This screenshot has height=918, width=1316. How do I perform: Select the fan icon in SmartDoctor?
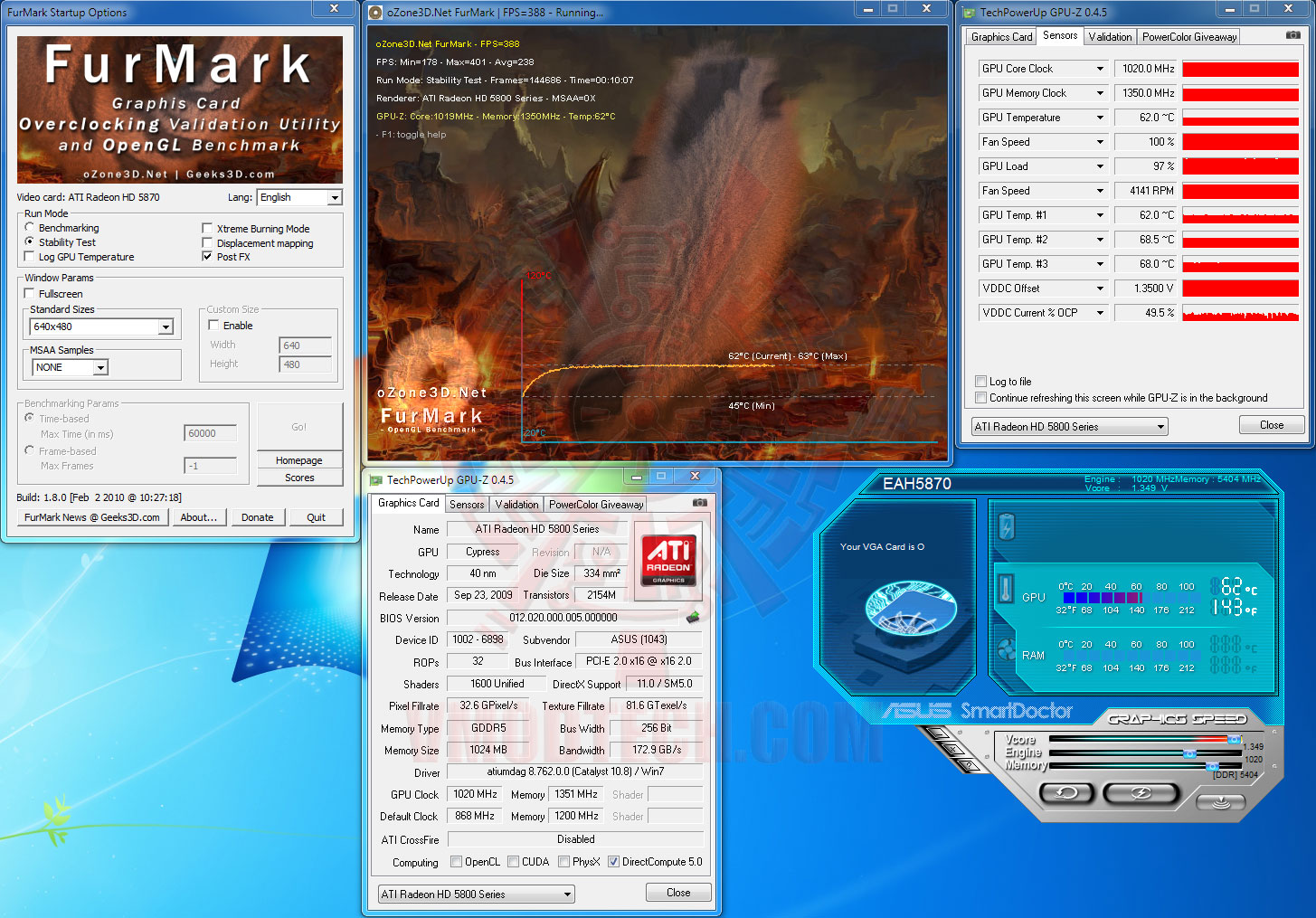[x=1006, y=650]
